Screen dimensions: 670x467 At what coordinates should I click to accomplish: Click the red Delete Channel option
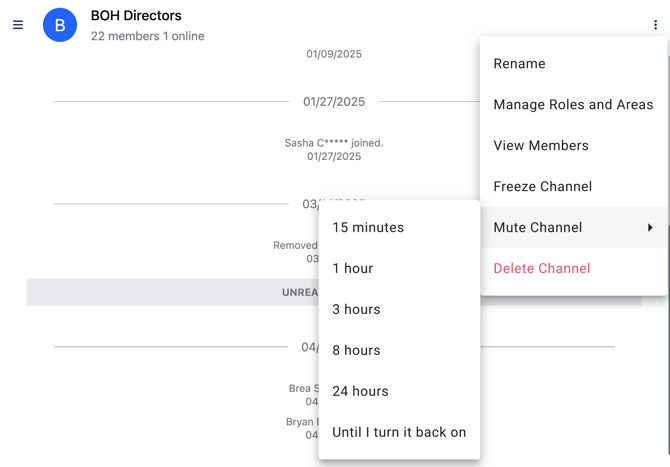[x=541, y=269]
